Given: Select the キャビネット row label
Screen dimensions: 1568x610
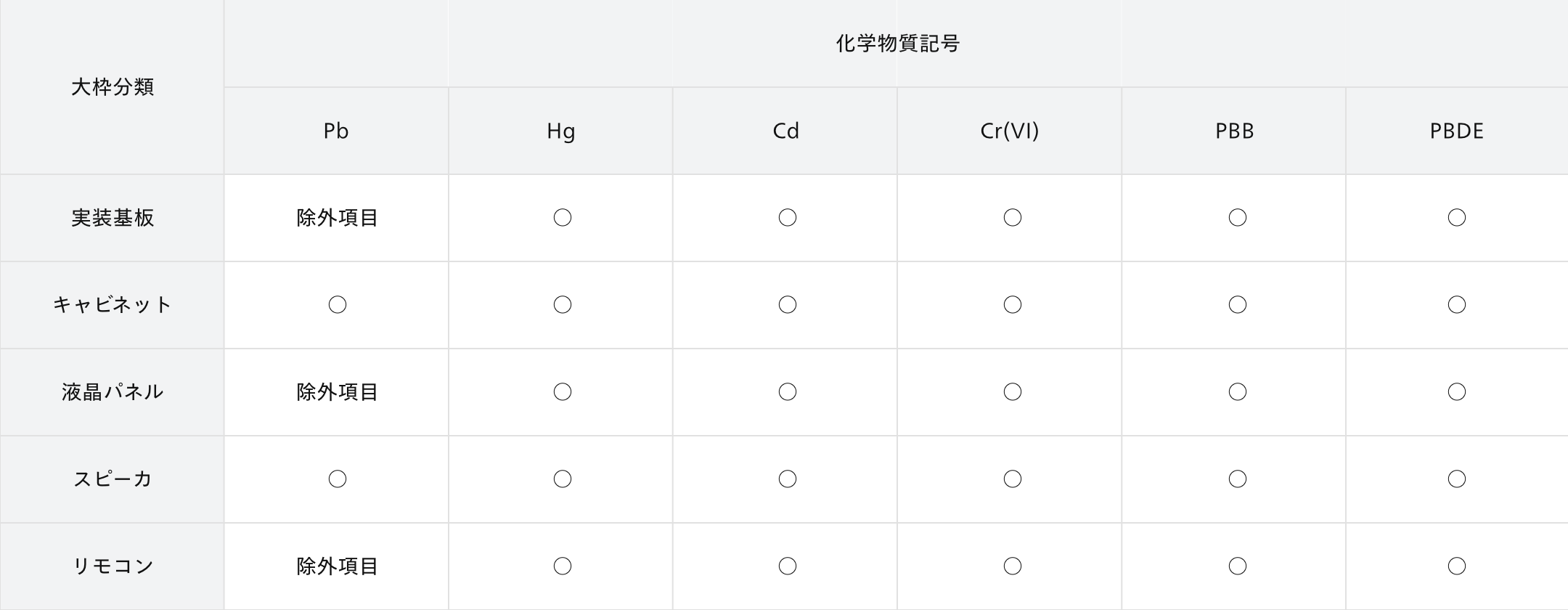Looking at the screenshot, I should (x=113, y=305).
